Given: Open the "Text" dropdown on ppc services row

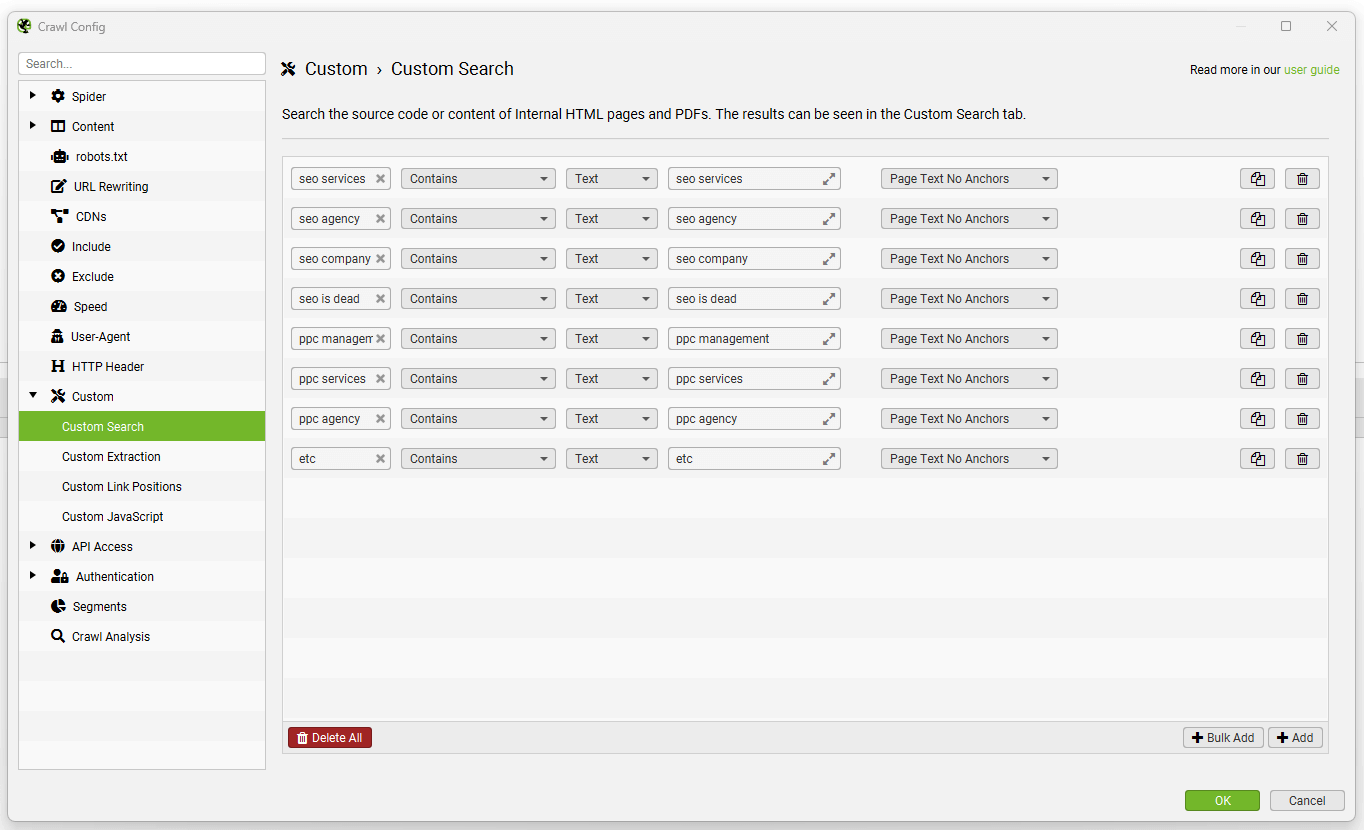Looking at the screenshot, I should click(x=611, y=378).
